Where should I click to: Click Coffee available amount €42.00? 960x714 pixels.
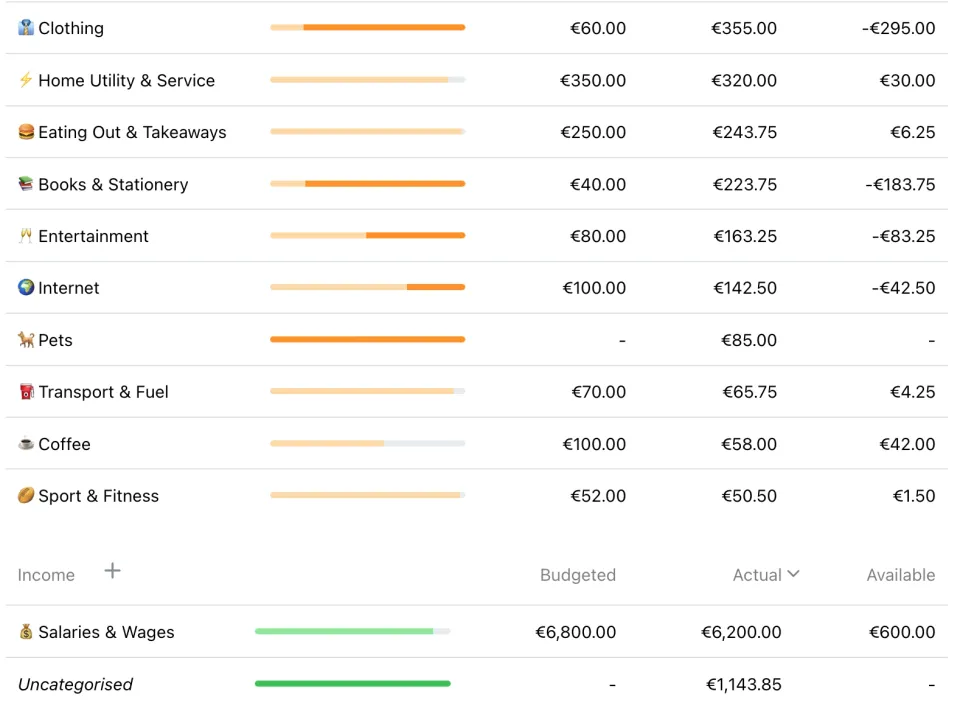[907, 444]
